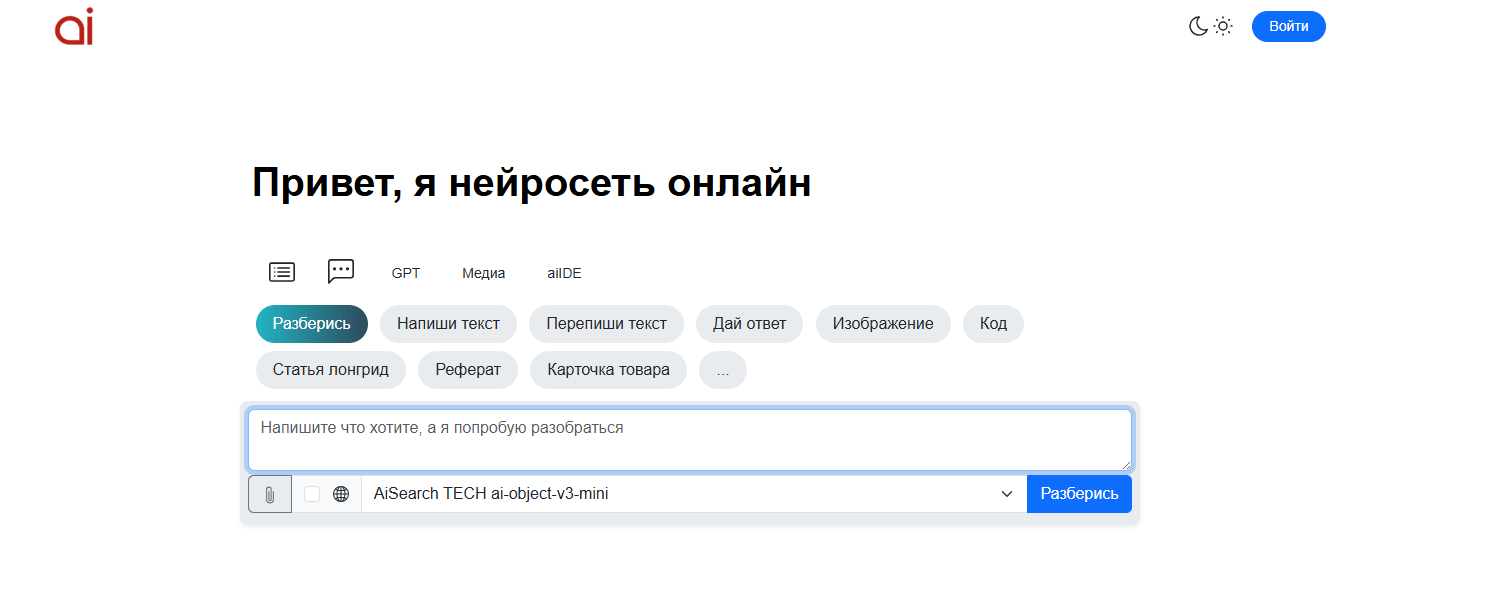Select the Напиши текст mode chip
The height and width of the screenshot is (610, 1501).
click(448, 324)
